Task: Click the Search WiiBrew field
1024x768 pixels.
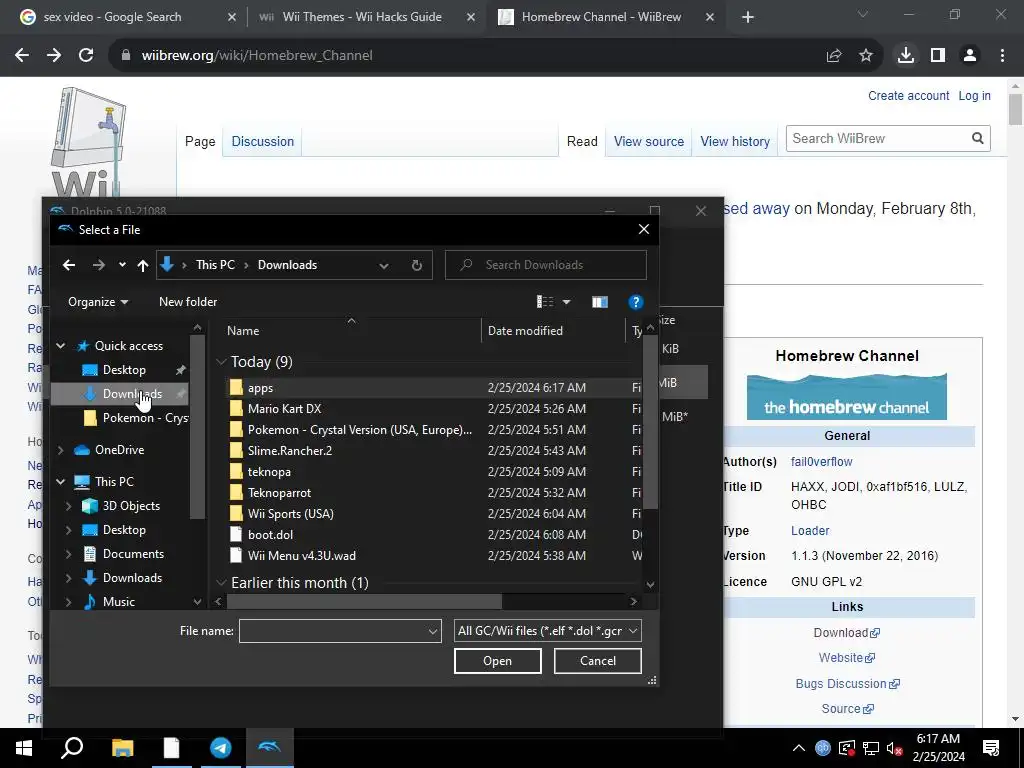Action: (878, 138)
